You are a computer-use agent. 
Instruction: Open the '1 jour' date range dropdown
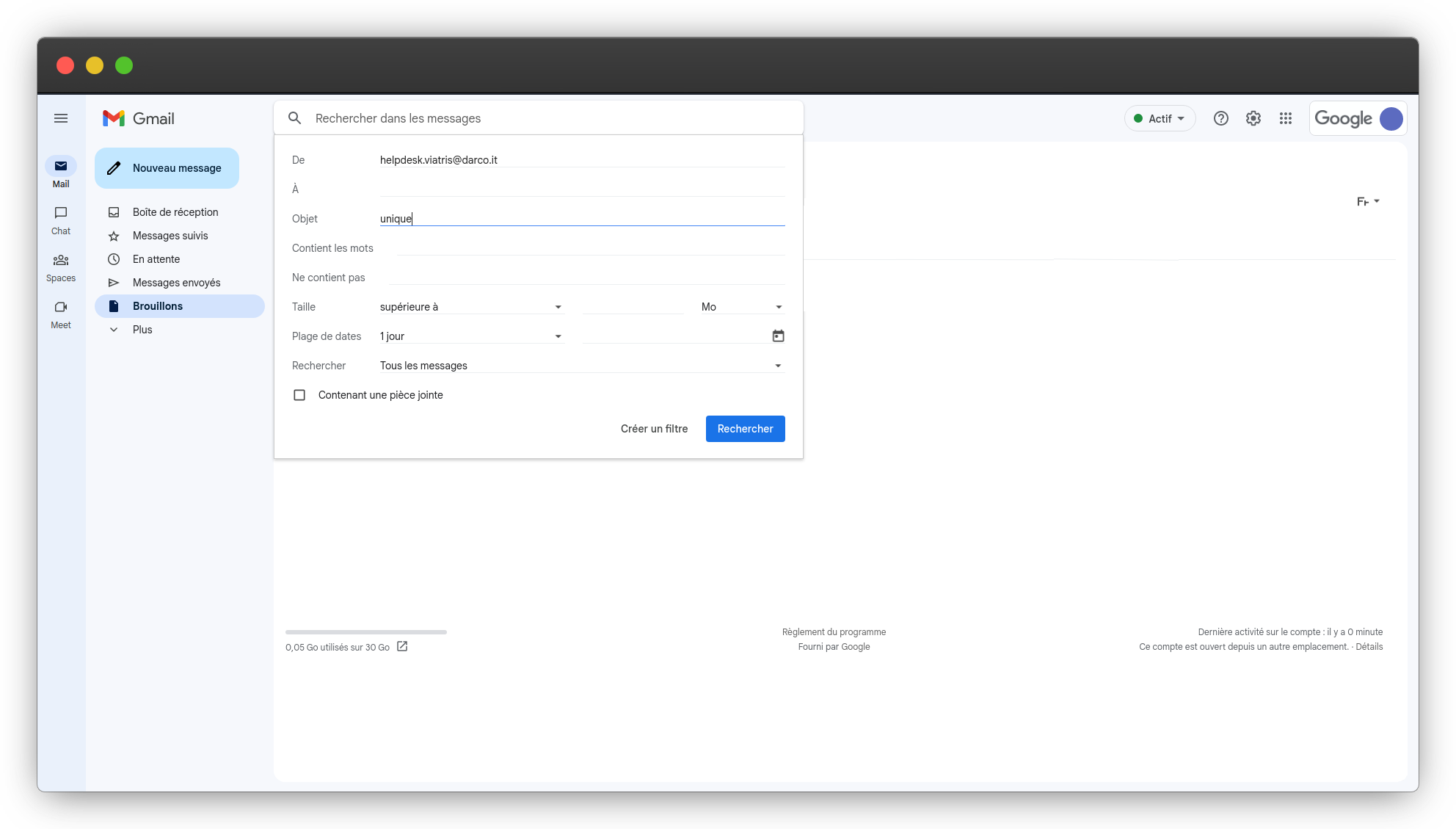pyautogui.click(x=470, y=336)
